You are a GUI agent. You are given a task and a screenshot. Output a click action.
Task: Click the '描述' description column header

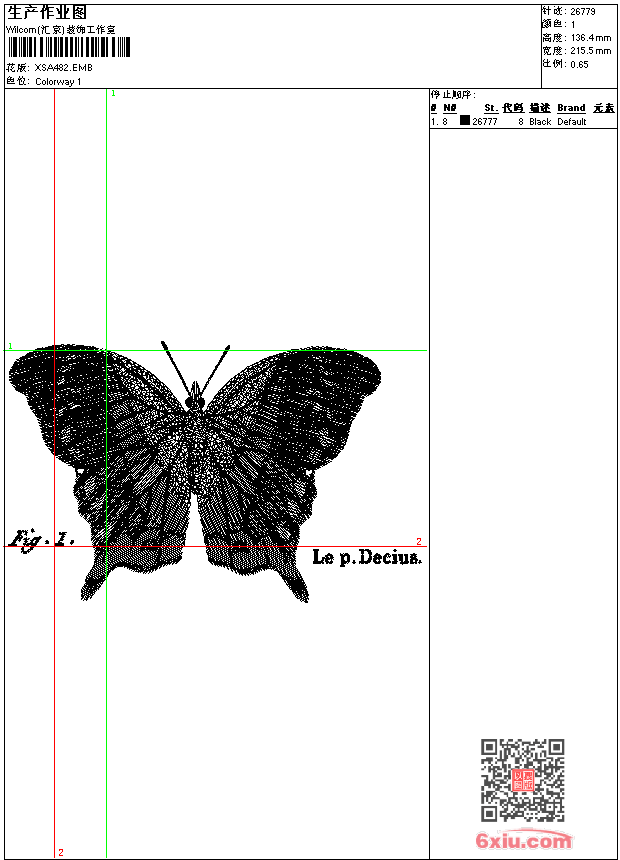(540, 108)
